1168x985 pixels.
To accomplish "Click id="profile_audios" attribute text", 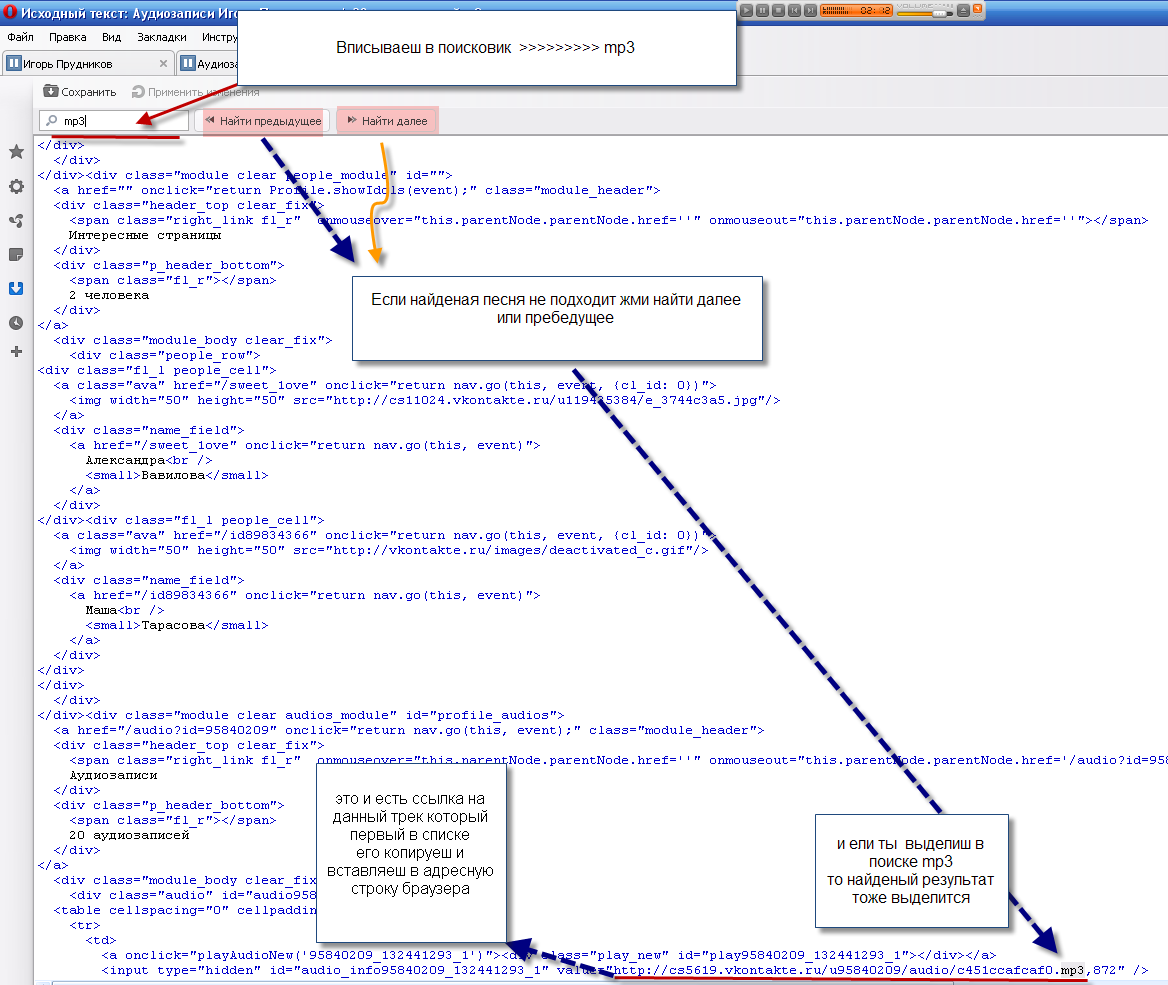I will click(480, 715).
